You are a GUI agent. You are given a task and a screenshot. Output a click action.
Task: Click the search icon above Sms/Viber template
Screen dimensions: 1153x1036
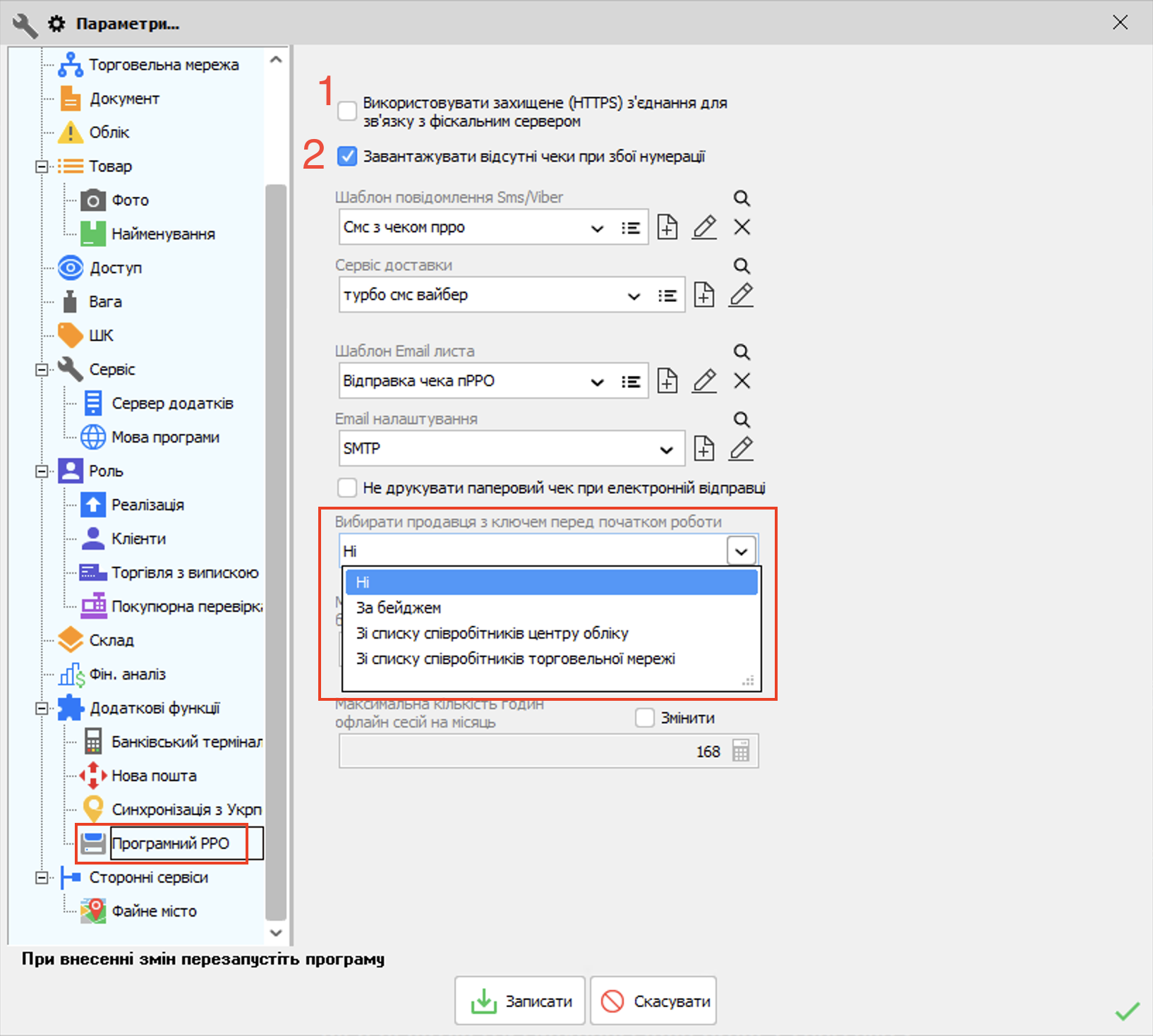[x=741, y=198]
